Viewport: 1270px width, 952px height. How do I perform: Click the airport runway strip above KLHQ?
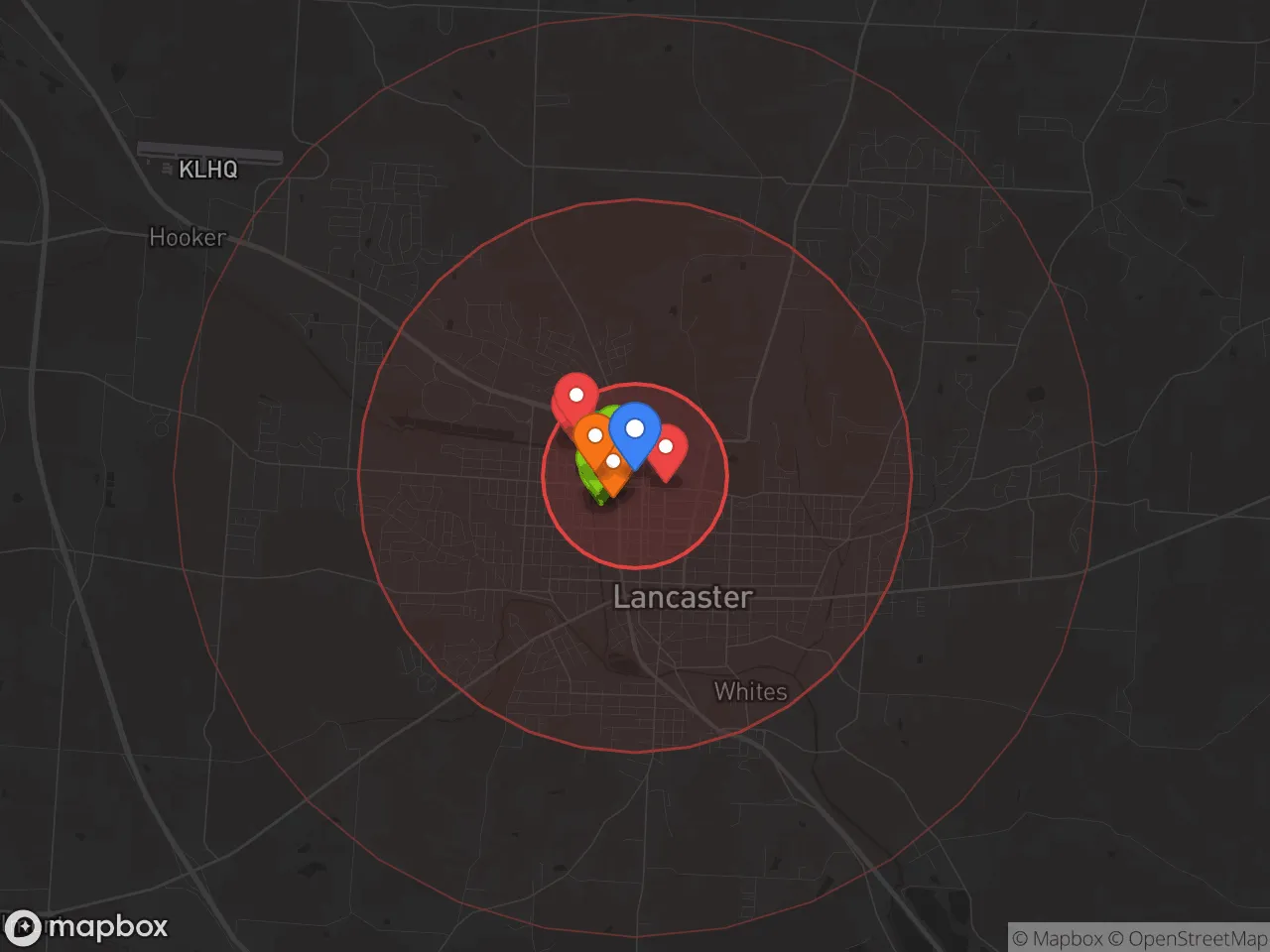209,153
